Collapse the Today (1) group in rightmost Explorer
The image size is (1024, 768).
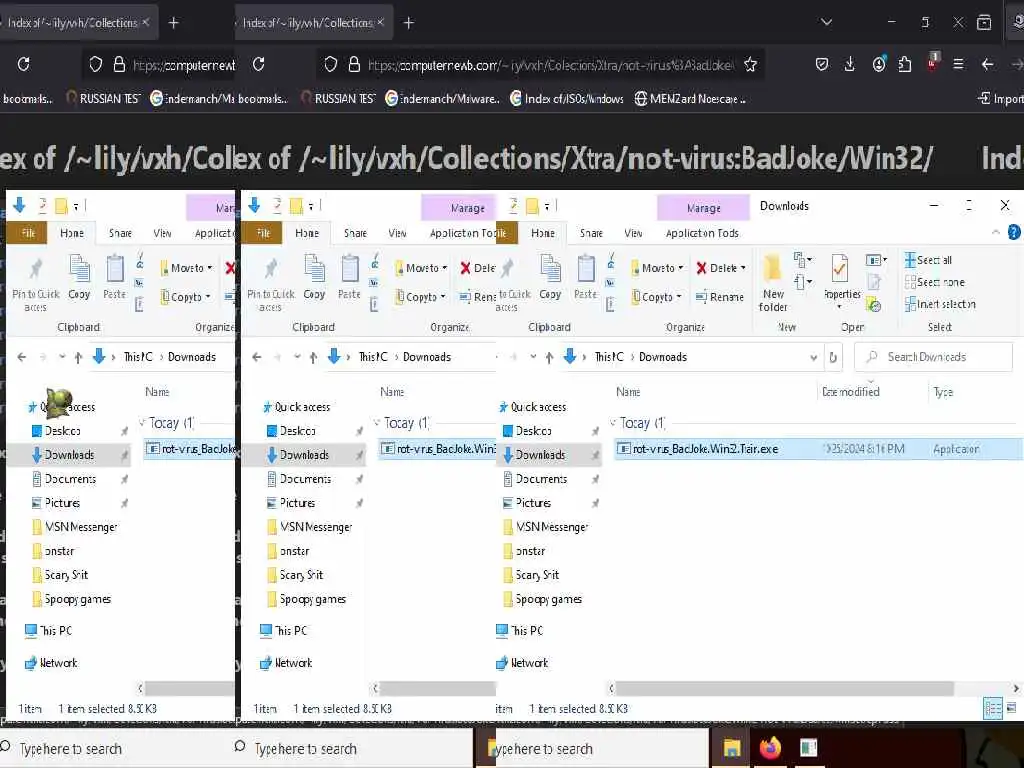click(613, 423)
